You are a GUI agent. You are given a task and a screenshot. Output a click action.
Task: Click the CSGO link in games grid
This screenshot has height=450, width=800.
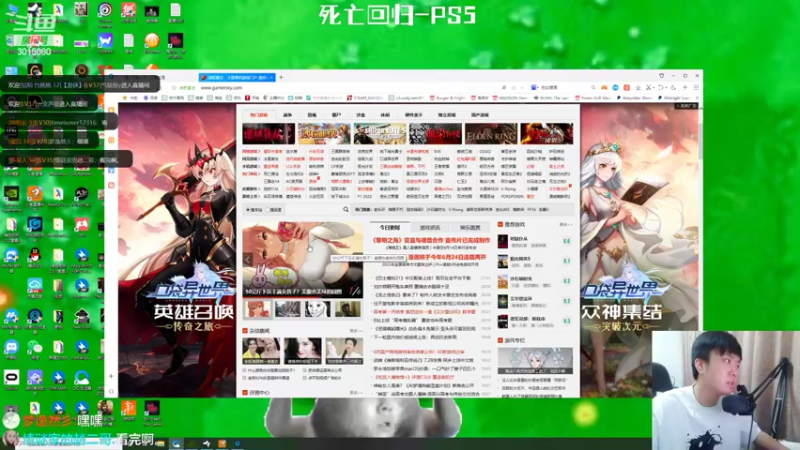point(485,152)
